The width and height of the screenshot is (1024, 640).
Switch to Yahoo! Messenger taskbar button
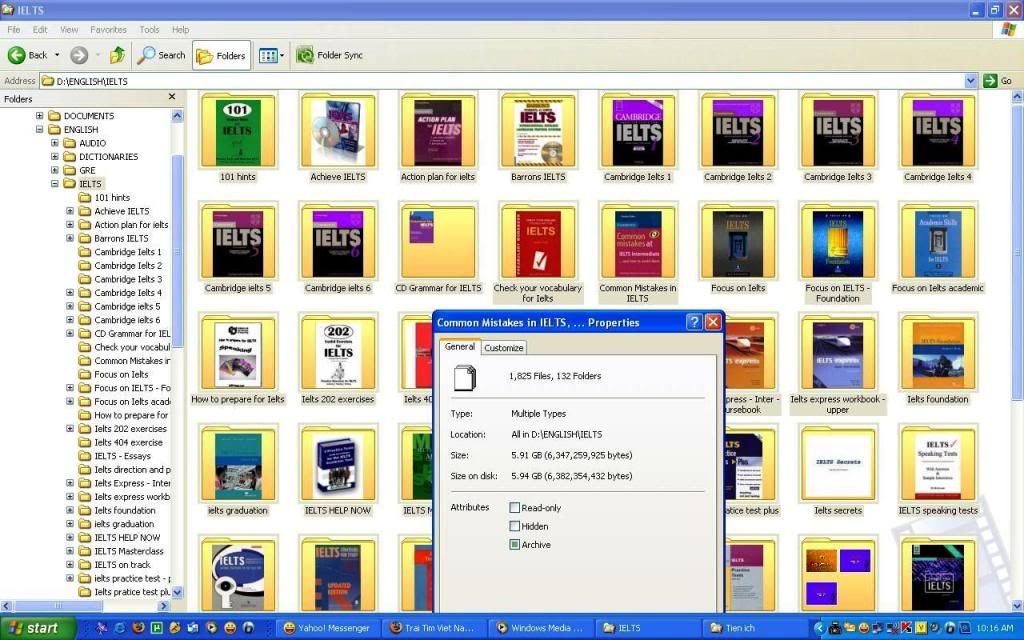pyautogui.click(x=328, y=628)
